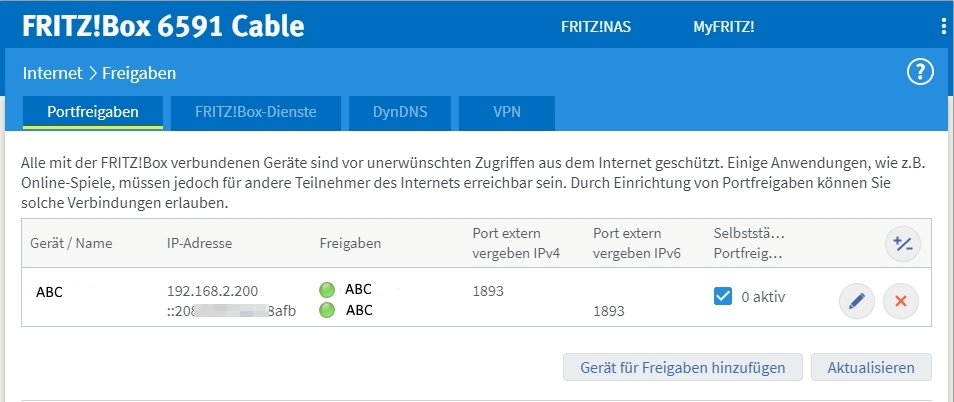954x402 pixels.
Task: Delete the ABC port sharing entry
Action: pos(901,300)
